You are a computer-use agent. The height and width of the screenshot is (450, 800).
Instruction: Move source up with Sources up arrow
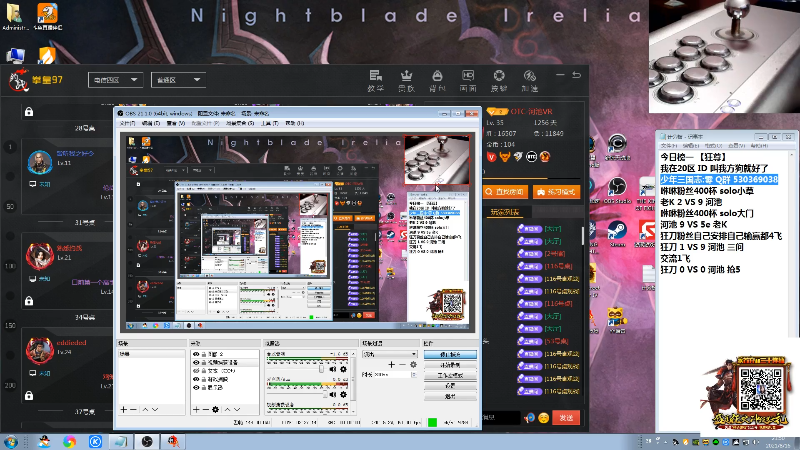228,409
